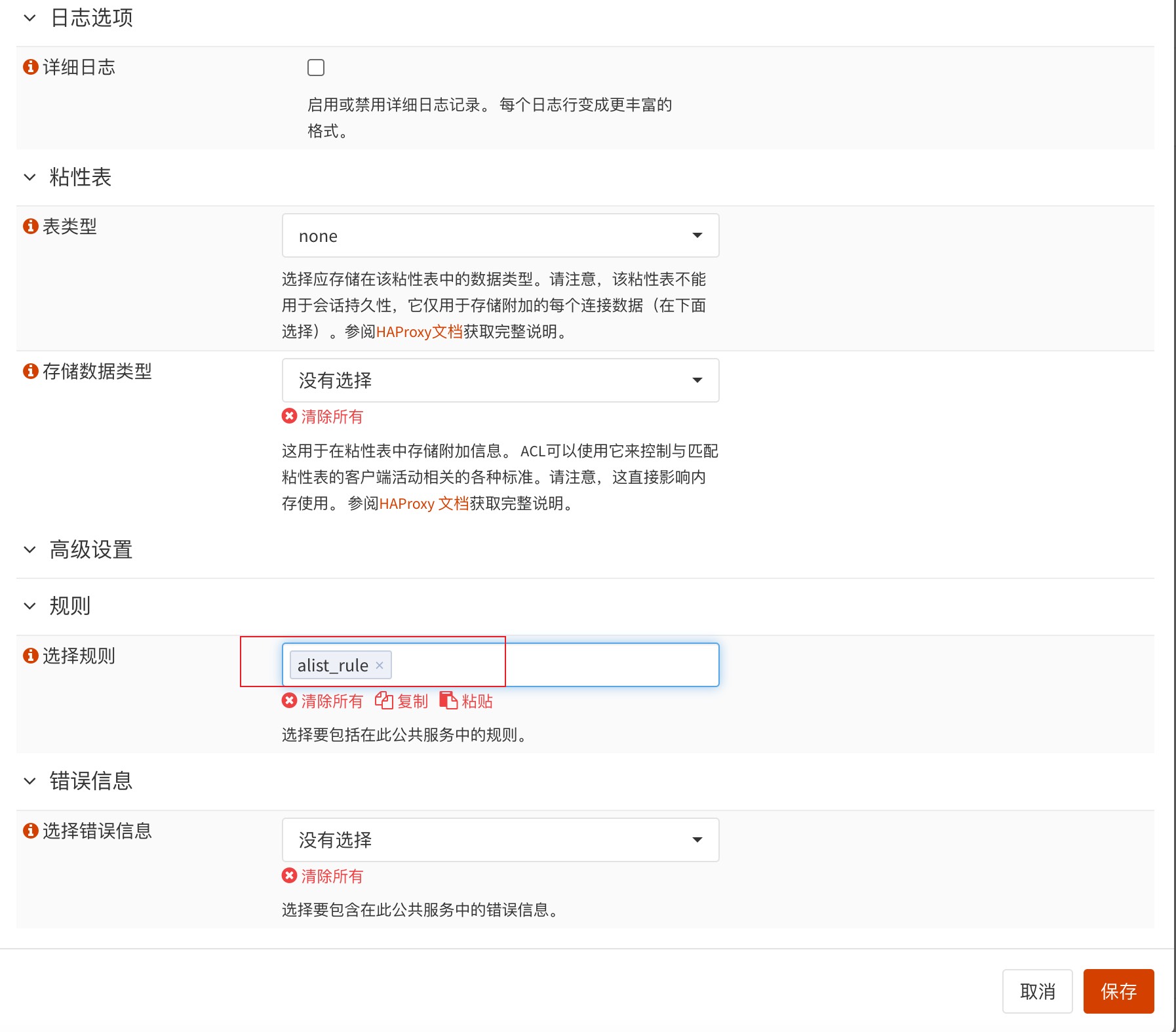The height and width of the screenshot is (1032, 1176).
Task: Click 复制 copy icon under rules field
Action: click(384, 701)
